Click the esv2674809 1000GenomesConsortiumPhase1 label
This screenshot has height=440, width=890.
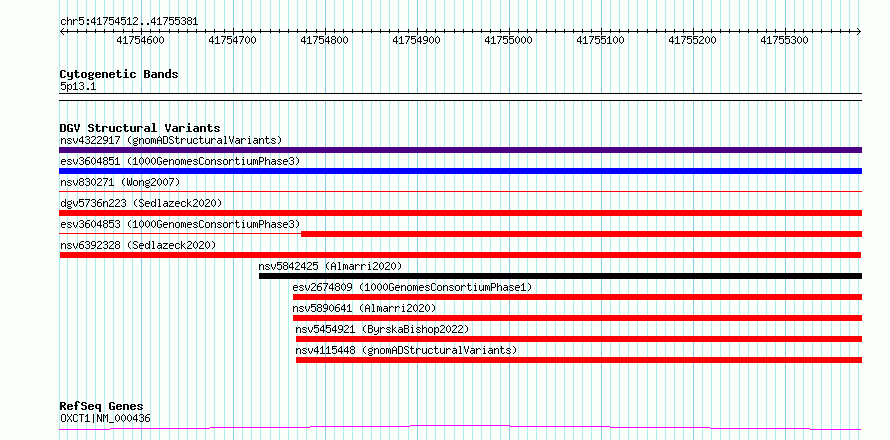pyautogui.click(x=413, y=287)
